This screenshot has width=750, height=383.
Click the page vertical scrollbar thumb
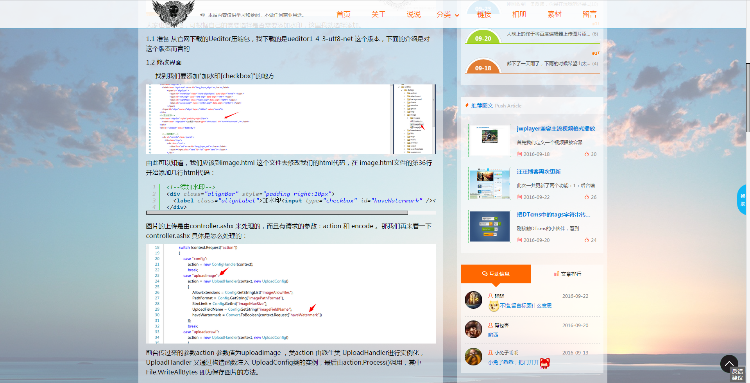748,98
